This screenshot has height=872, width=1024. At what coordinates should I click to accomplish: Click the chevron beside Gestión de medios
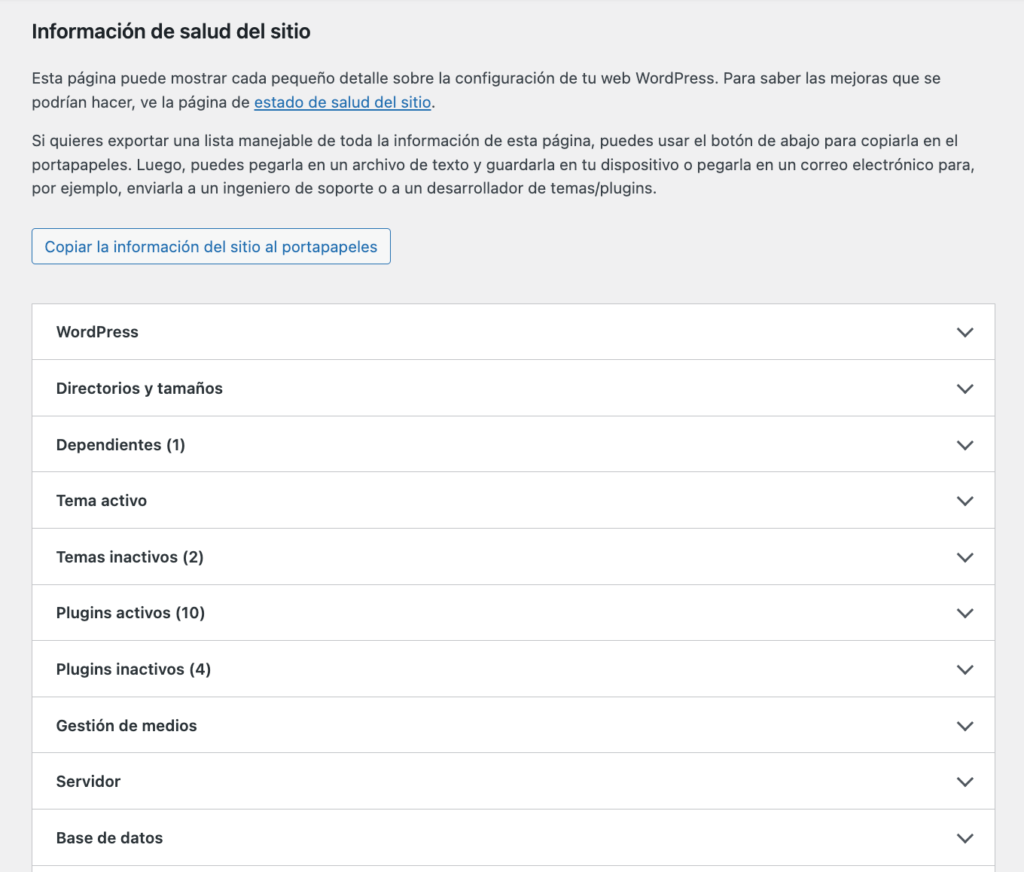click(965, 725)
